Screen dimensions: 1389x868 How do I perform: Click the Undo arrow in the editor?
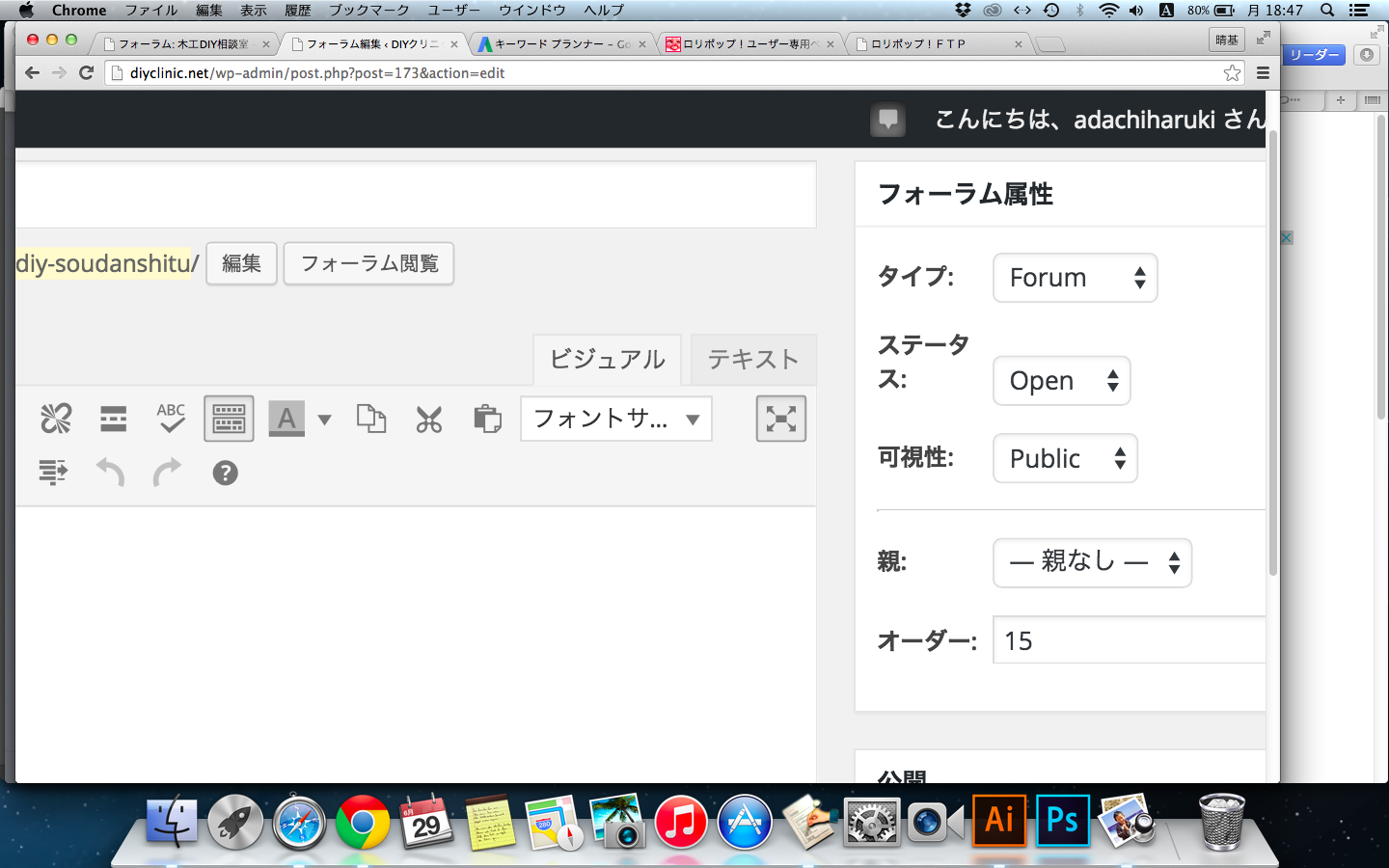(111, 473)
